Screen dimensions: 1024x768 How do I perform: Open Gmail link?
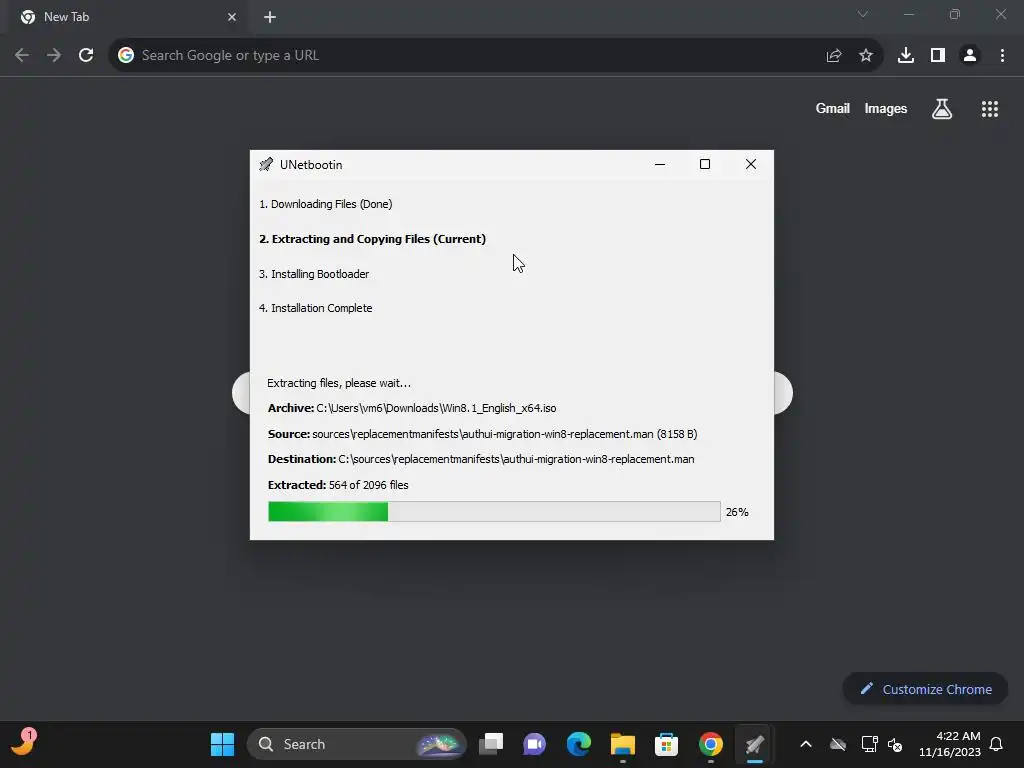point(833,108)
